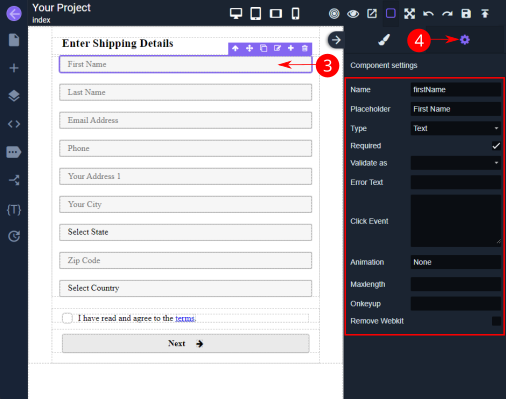Click the history restore sidebar icon
506x399 pixels.
(x=14, y=236)
